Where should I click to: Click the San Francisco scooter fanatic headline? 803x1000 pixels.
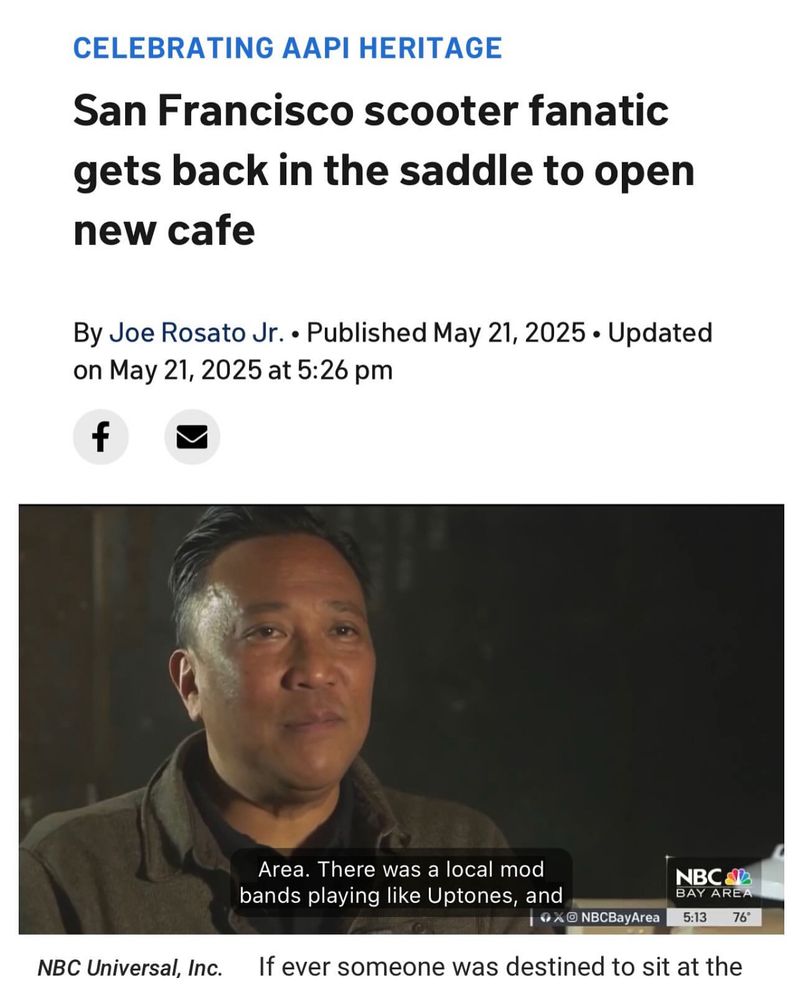[384, 170]
